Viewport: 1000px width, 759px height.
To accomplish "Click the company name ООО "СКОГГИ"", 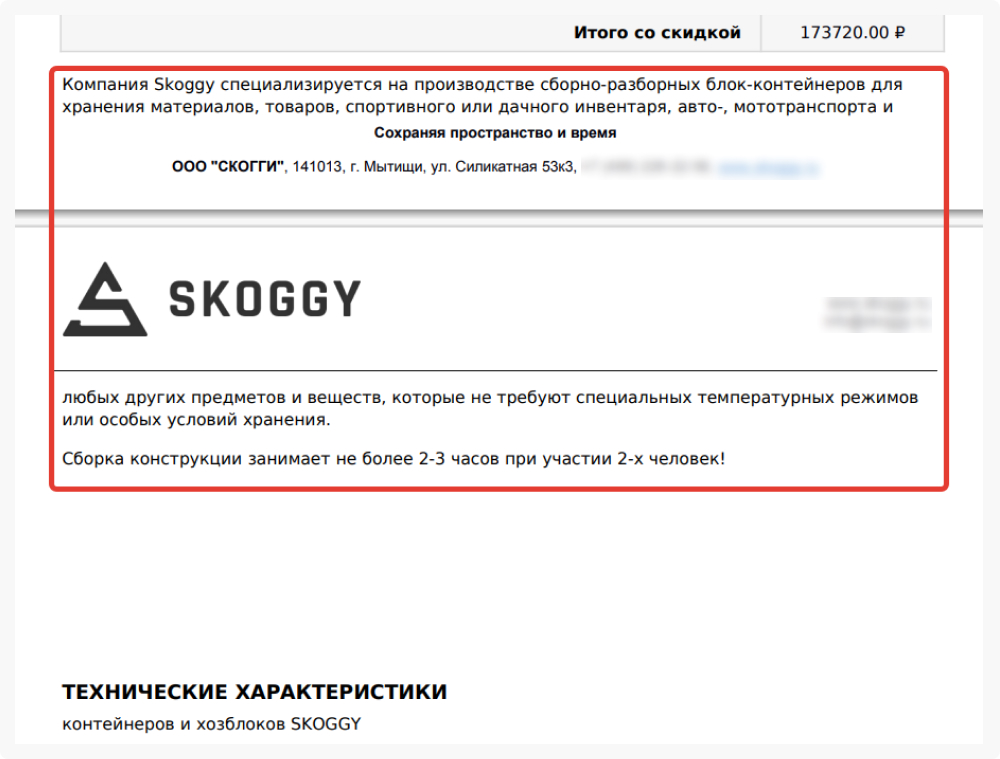I will pos(228,166).
